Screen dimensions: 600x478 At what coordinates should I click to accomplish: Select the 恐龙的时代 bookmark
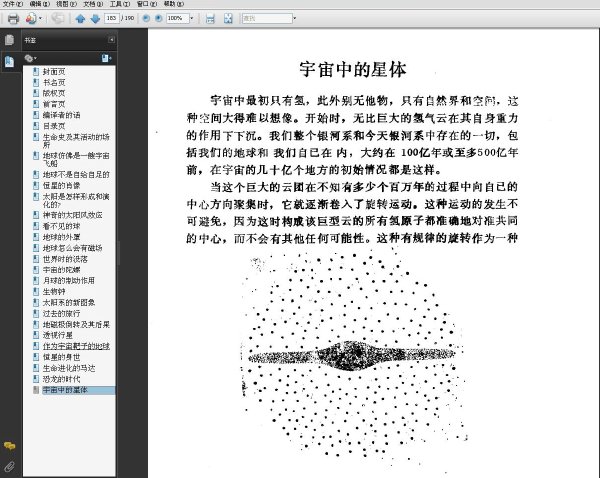pos(61,379)
